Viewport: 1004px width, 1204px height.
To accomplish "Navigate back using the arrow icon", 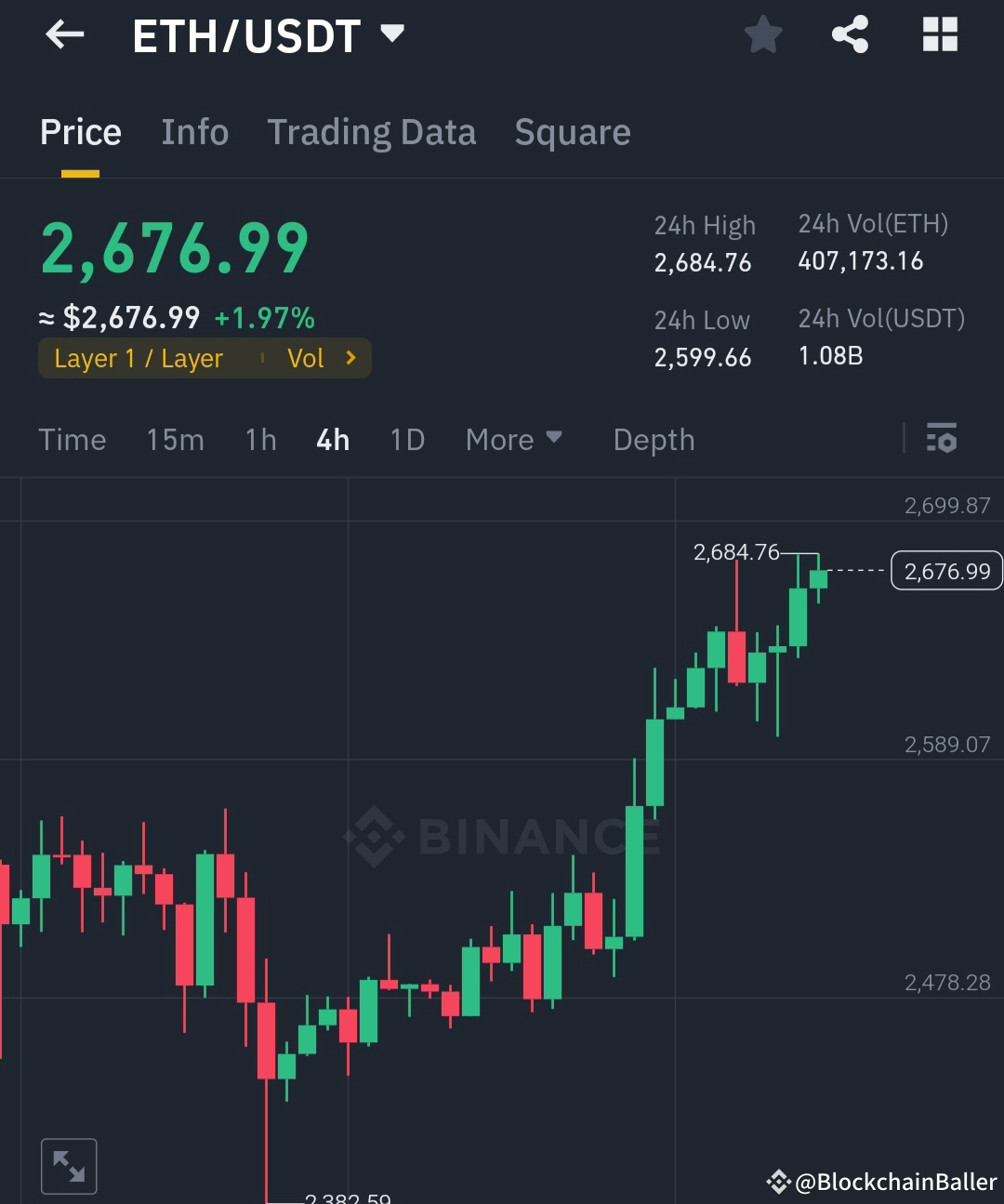I will (x=62, y=34).
